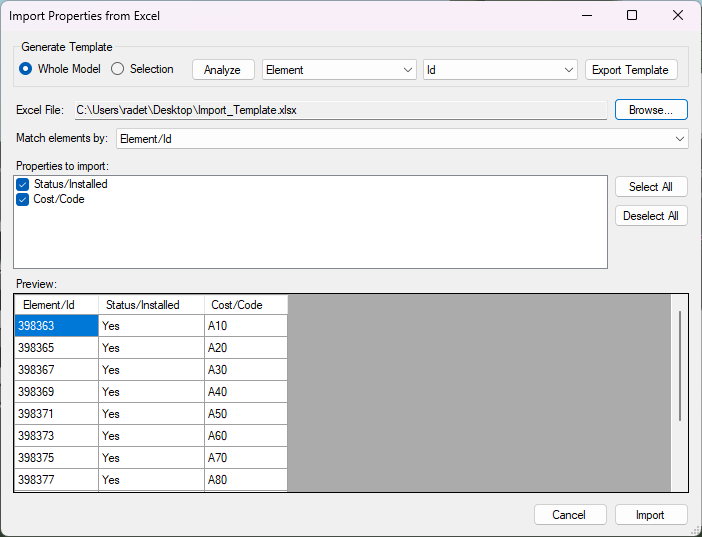Click the Yes cell in row 398363
This screenshot has height=537, width=702.
[151, 326]
